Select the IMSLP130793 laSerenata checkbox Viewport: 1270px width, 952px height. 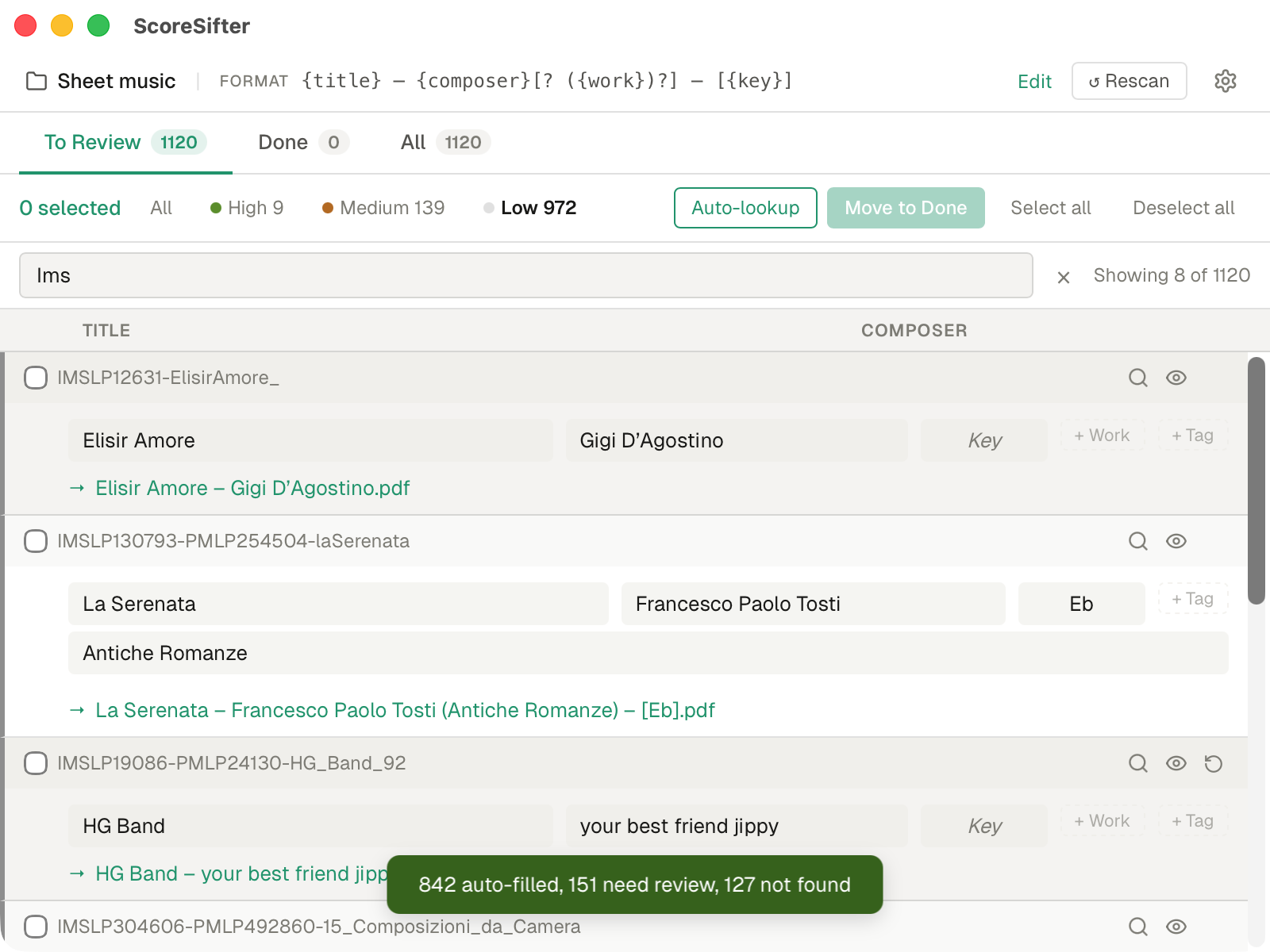[x=36, y=541]
